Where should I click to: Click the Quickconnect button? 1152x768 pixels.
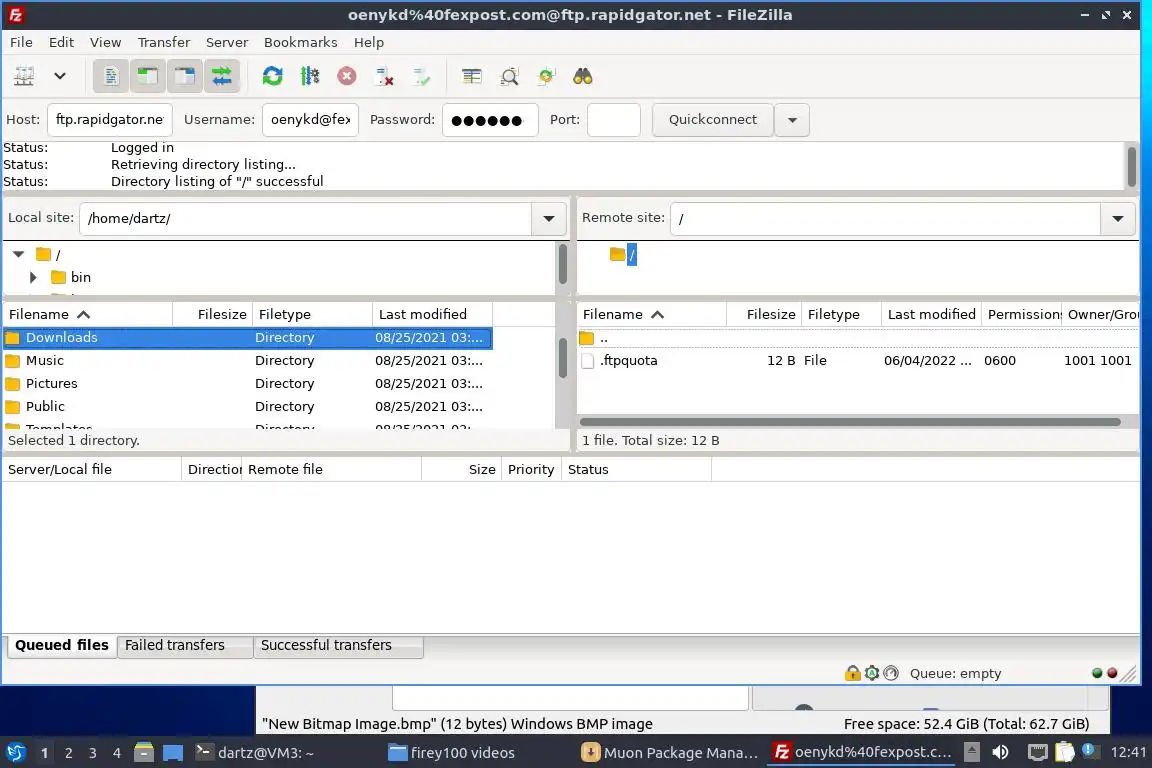[713, 120]
